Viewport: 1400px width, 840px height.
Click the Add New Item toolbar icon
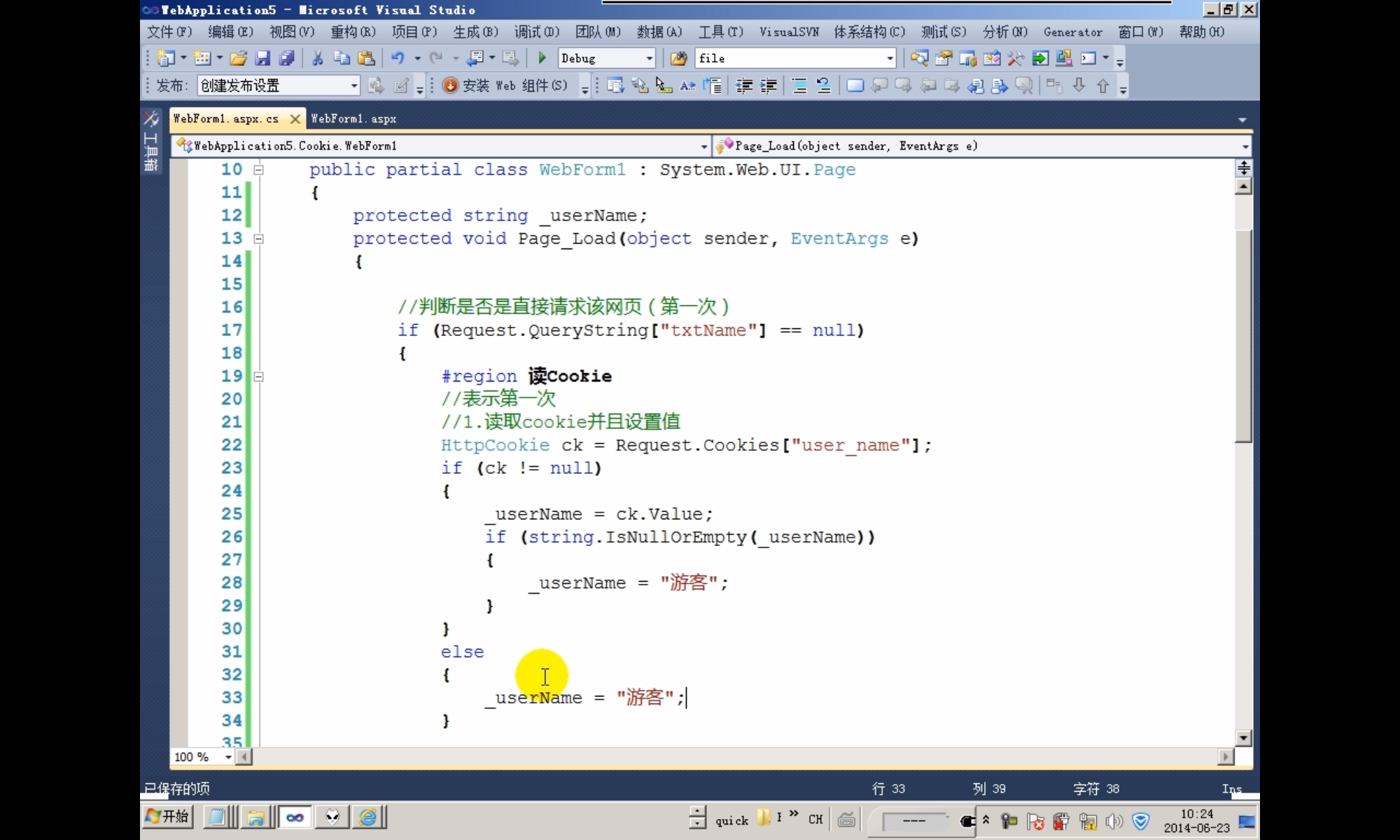202,58
